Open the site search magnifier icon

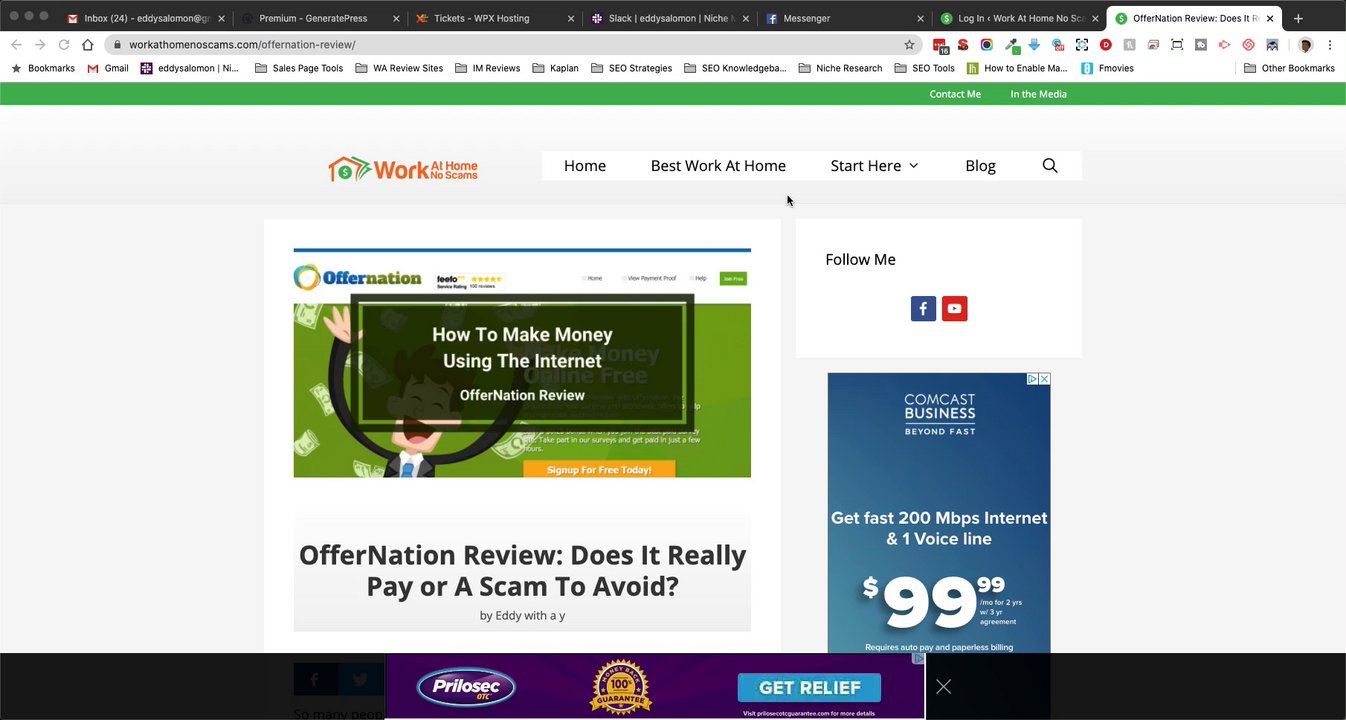click(1050, 166)
